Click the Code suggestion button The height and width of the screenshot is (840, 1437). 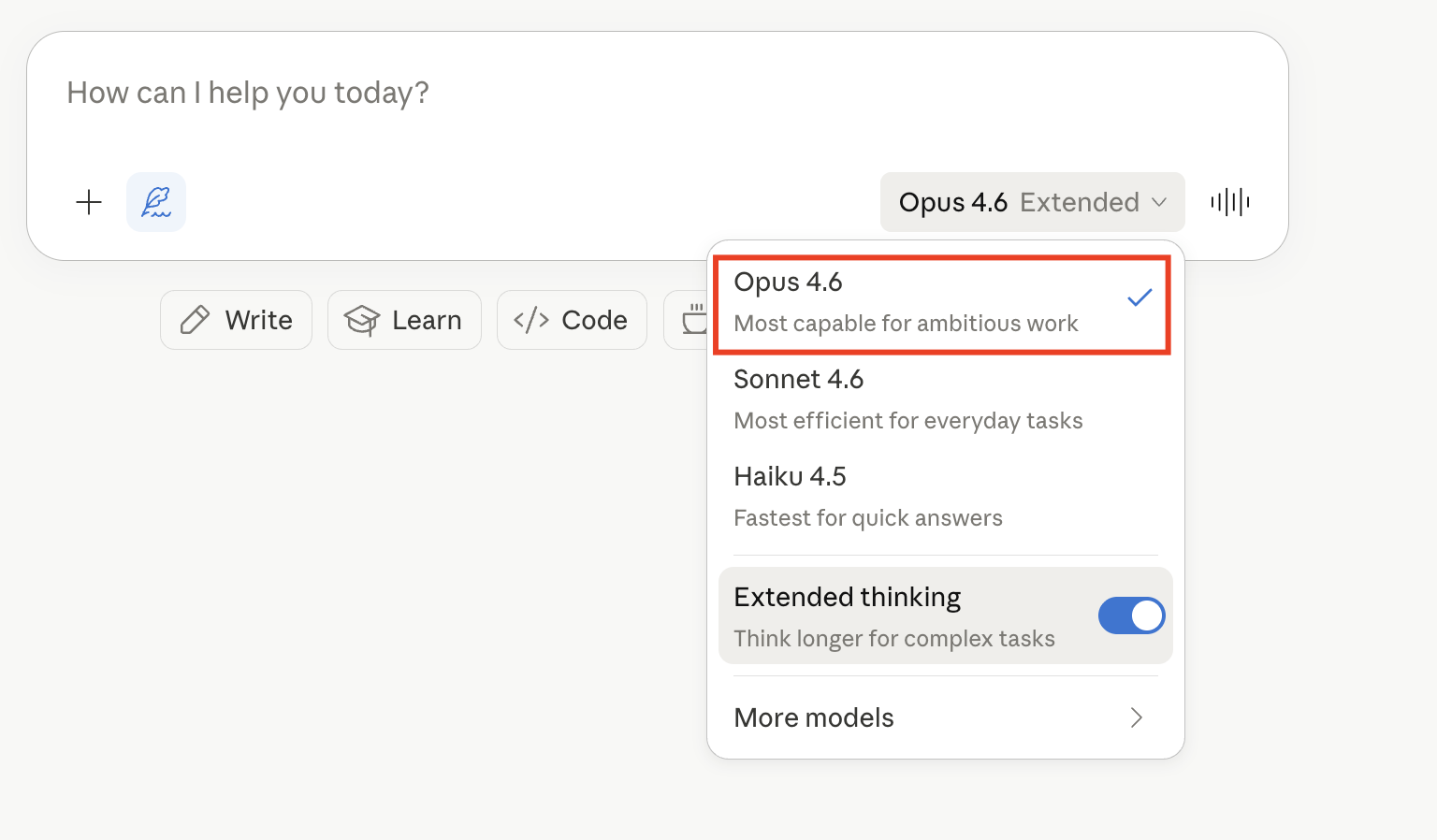pos(572,320)
